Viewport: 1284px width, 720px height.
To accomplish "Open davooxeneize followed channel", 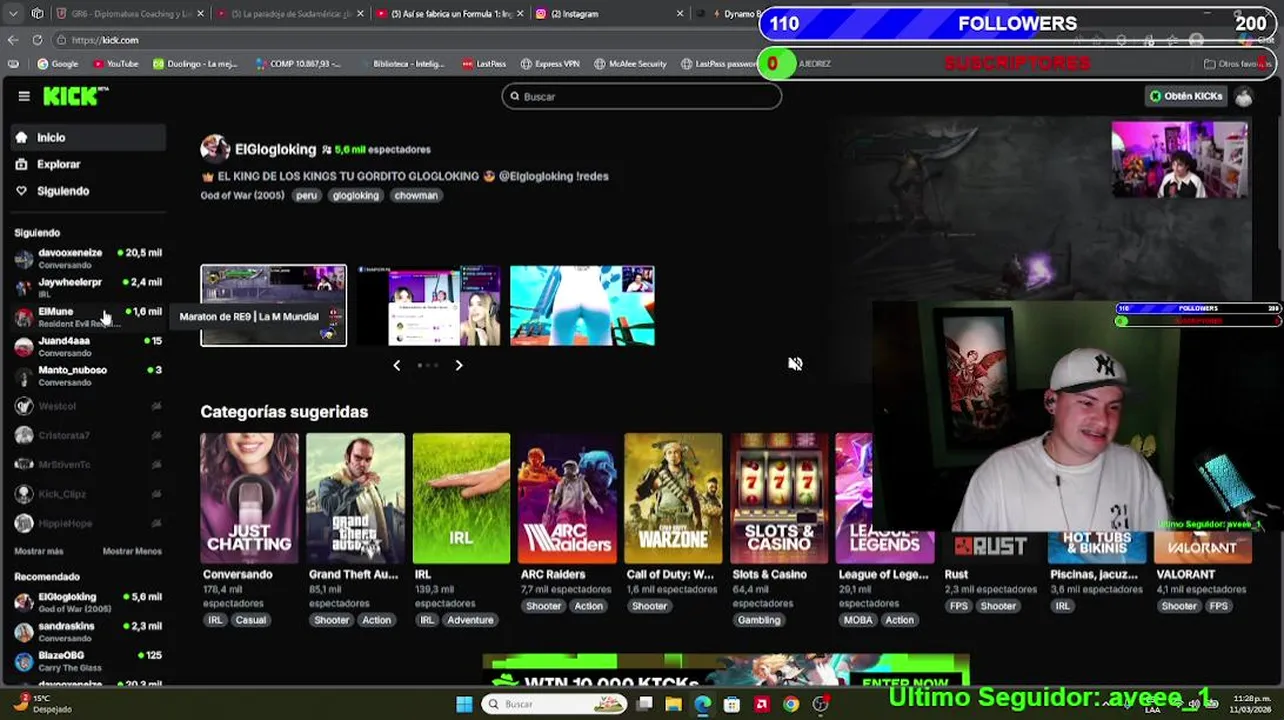I will click(x=88, y=259).
